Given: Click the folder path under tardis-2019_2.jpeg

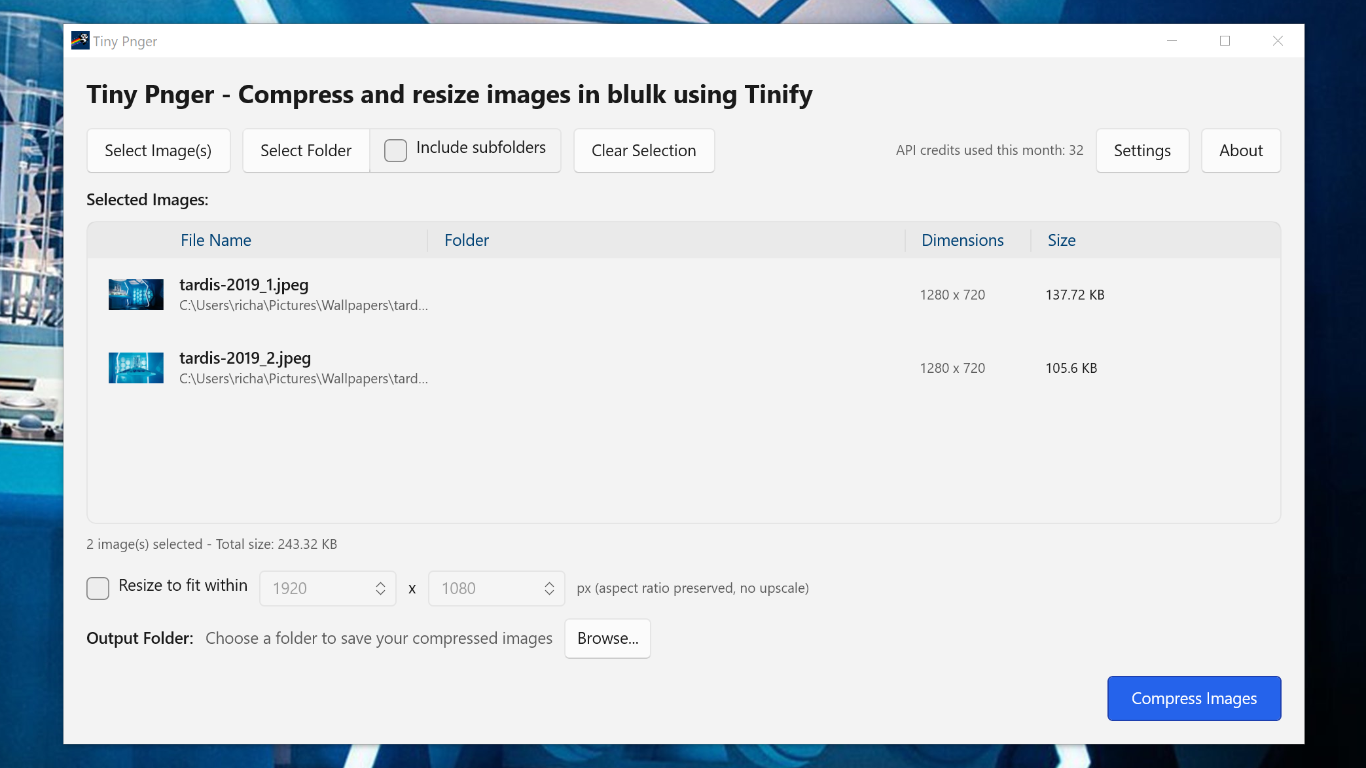Looking at the screenshot, I should (x=304, y=379).
